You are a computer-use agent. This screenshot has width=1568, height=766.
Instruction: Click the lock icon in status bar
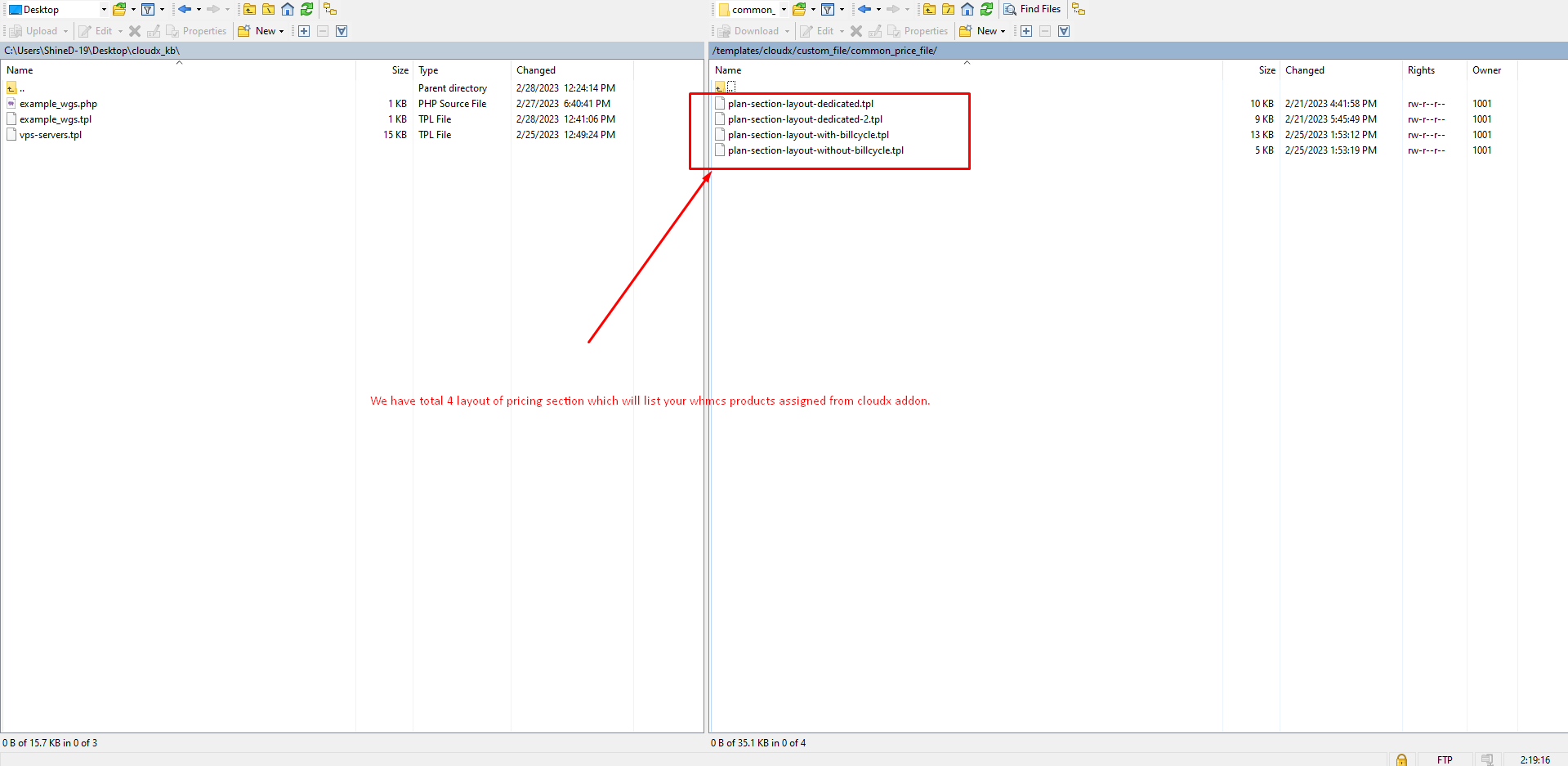tap(1401, 759)
